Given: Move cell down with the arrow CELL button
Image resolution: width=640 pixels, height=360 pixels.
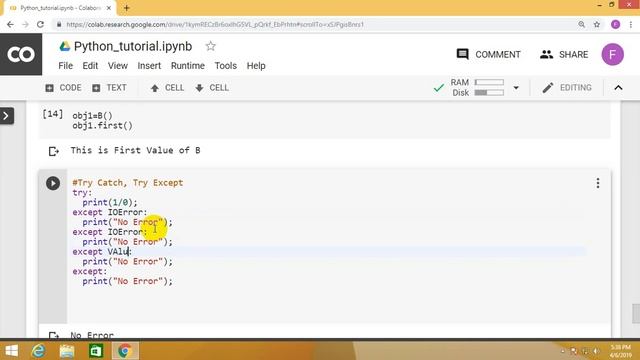Looking at the screenshot, I should [212, 88].
